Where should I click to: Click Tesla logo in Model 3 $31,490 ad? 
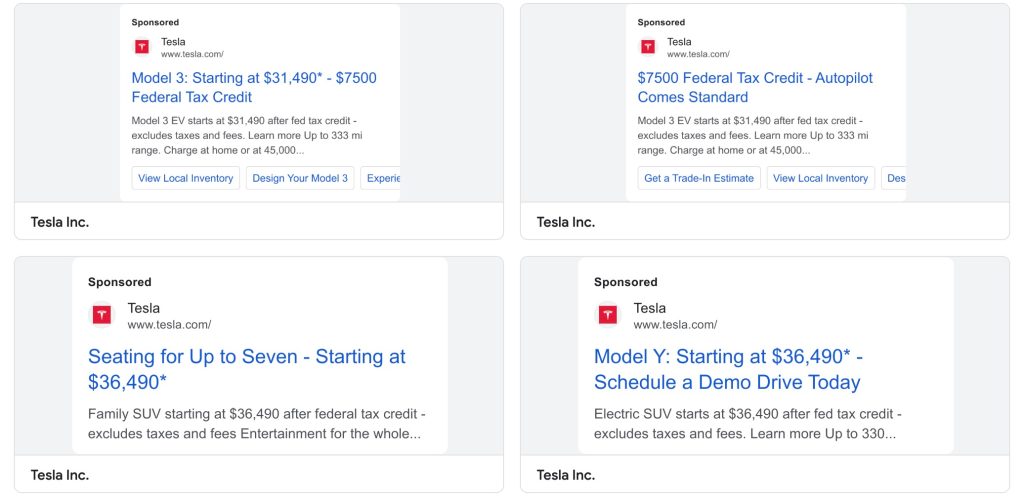tap(142, 47)
